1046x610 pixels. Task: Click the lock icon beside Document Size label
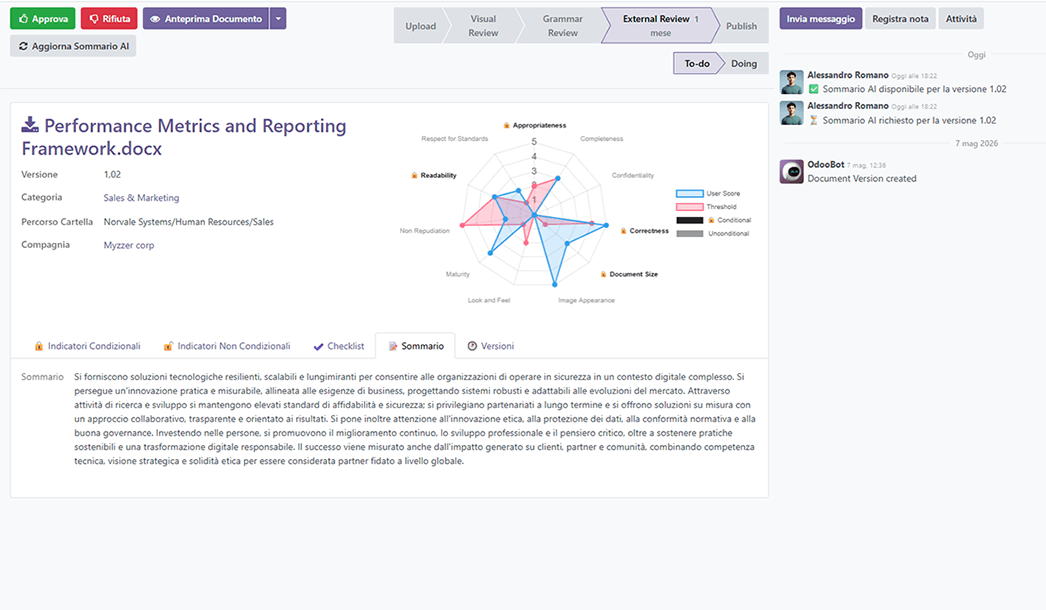[x=603, y=274]
